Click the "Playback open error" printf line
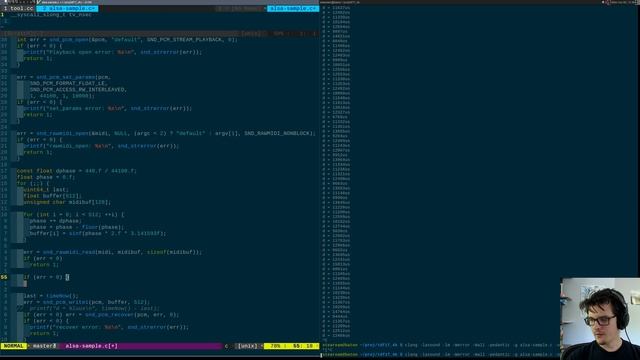The image size is (640, 360). [x=113, y=52]
